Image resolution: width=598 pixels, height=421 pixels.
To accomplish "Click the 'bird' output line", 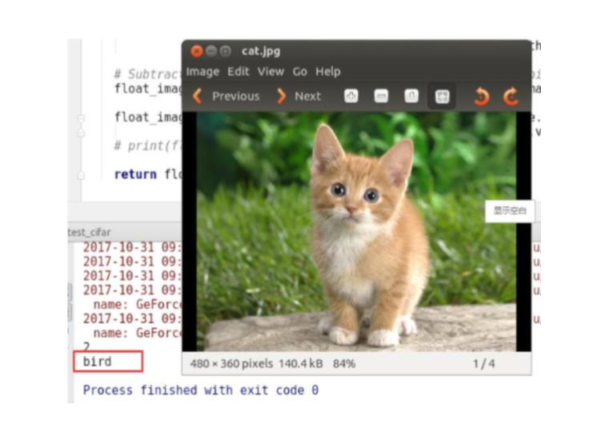I will (x=97, y=362).
